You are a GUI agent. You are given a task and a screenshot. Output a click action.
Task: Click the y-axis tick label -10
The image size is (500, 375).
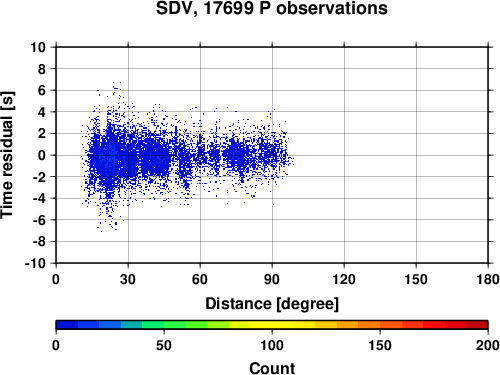[36, 263]
